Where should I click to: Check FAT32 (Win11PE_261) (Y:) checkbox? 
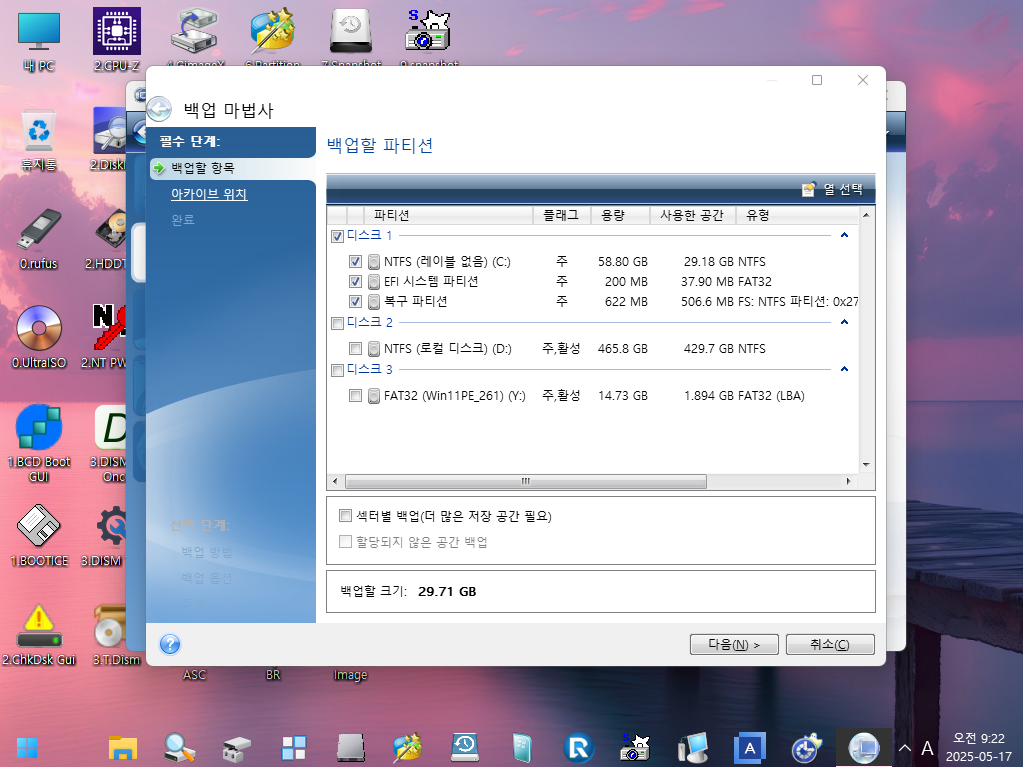(355, 396)
